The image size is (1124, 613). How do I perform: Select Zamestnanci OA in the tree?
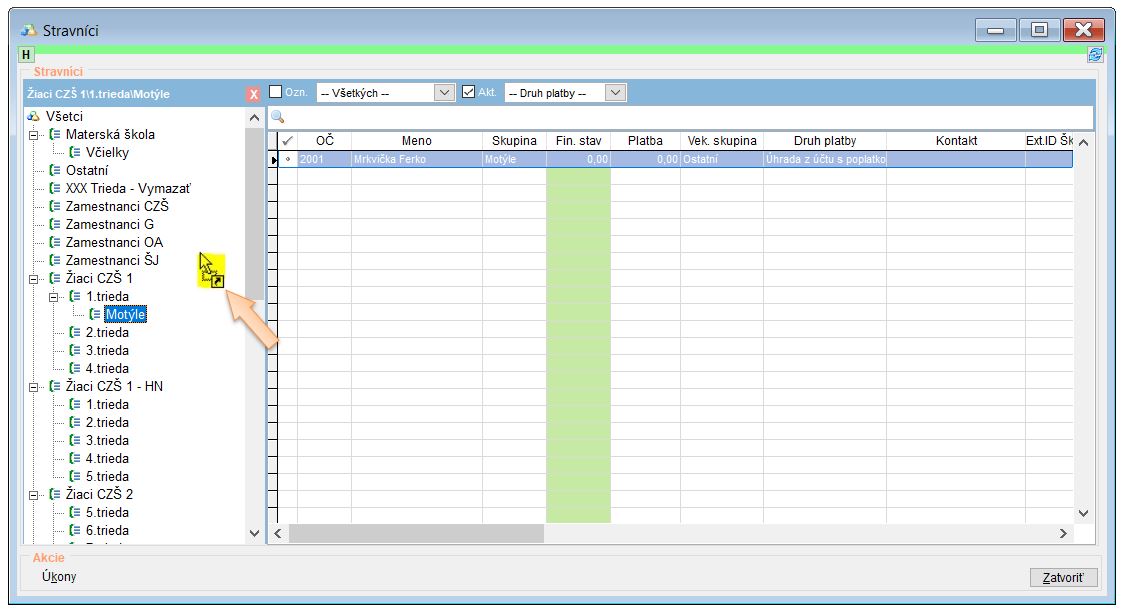[114, 243]
